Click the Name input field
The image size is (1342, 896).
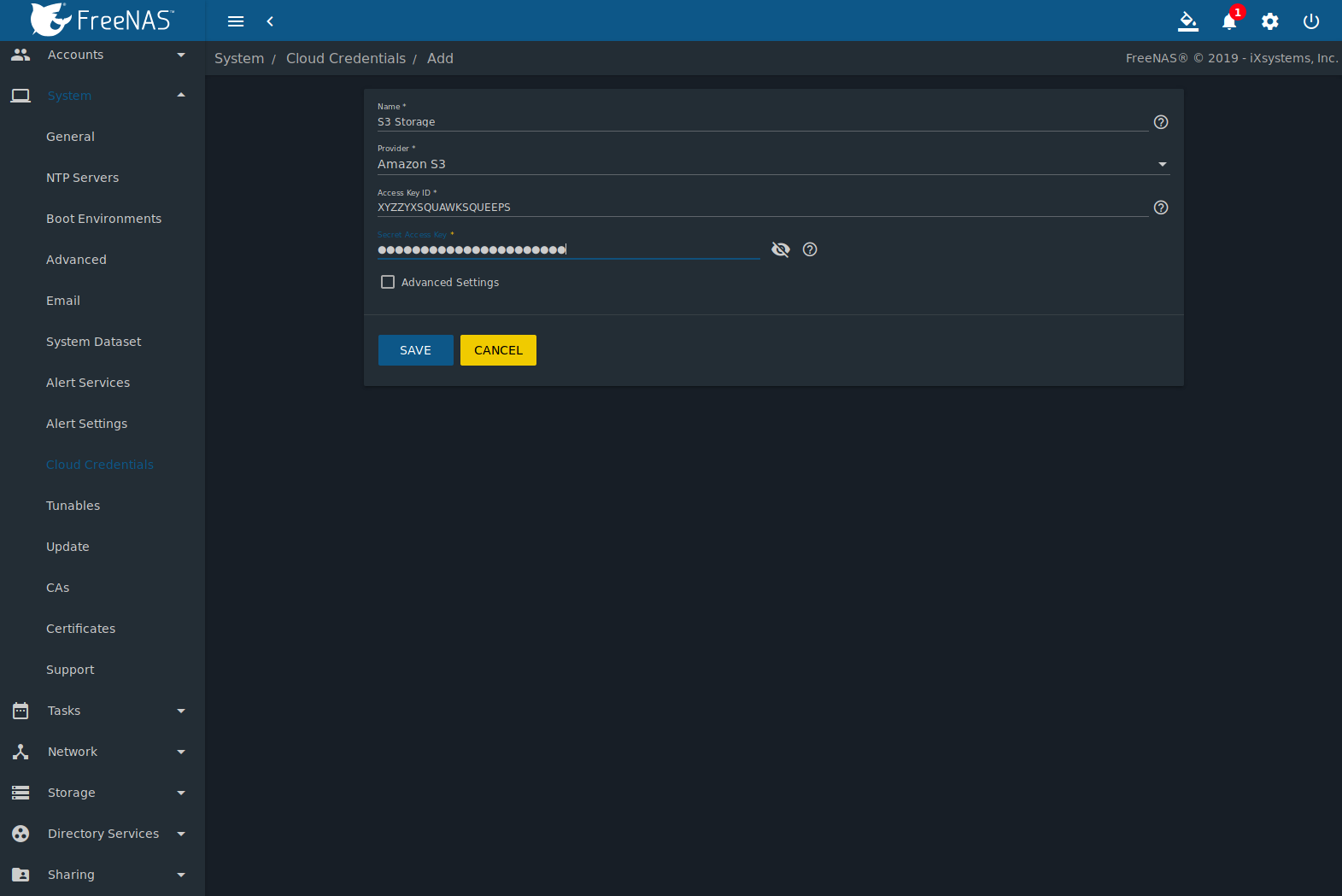tap(763, 122)
